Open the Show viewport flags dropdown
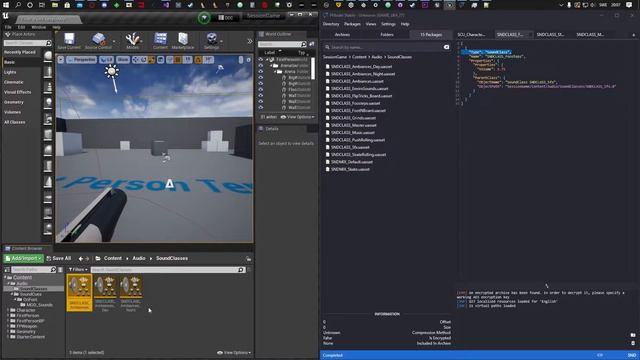 (122, 60)
